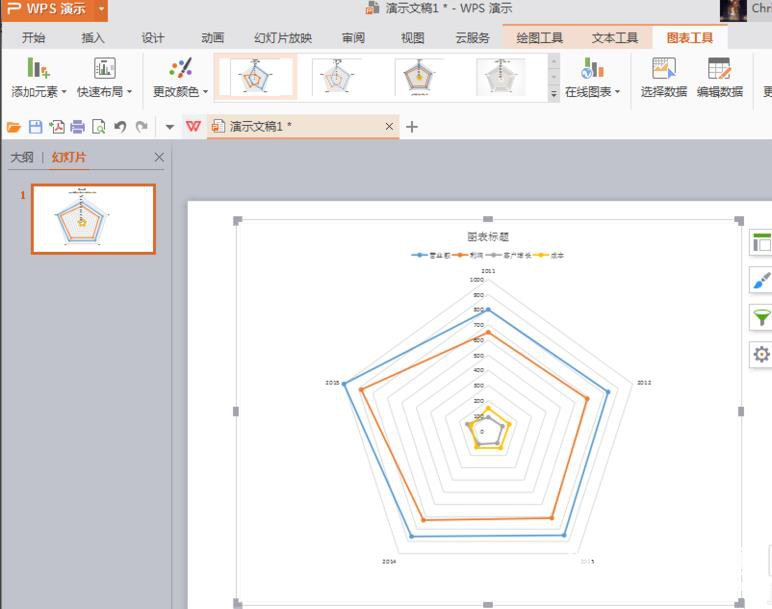Switch to the 插入 (Insert) ribbon tab
Screen dimensions: 772x609
pyautogui.click(x=93, y=38)
